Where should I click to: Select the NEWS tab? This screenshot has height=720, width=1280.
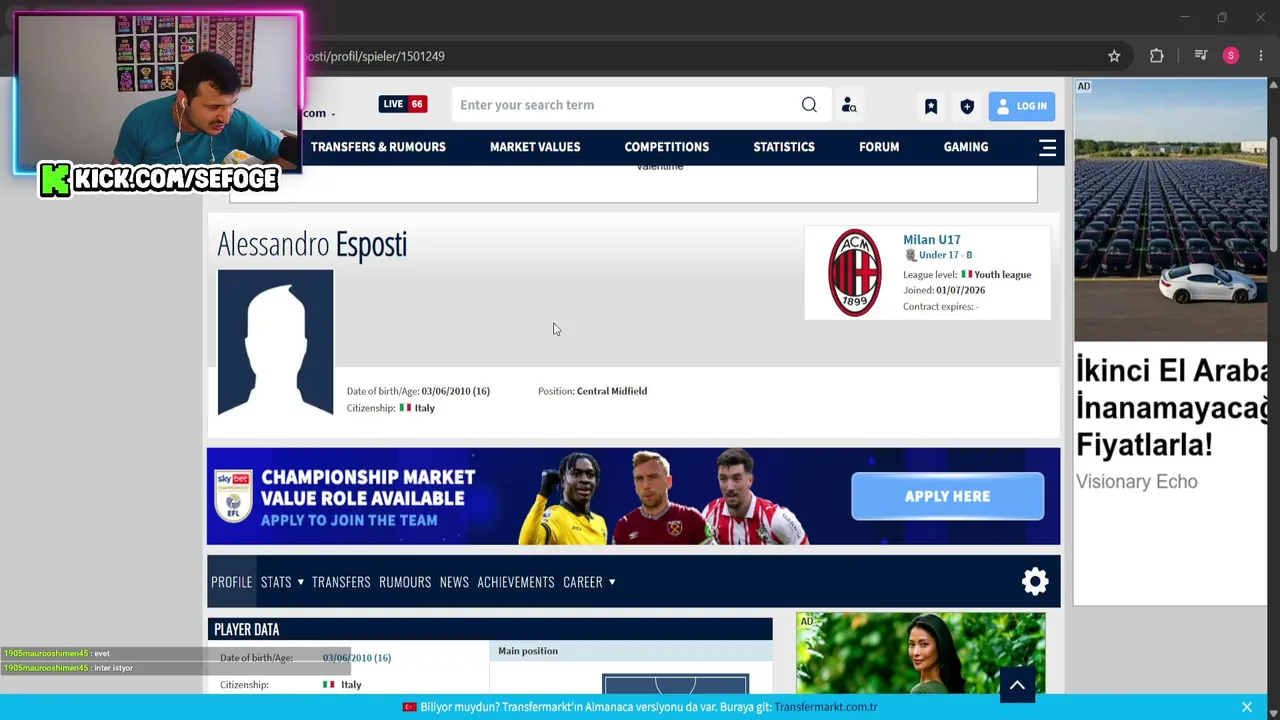[454, 582]
